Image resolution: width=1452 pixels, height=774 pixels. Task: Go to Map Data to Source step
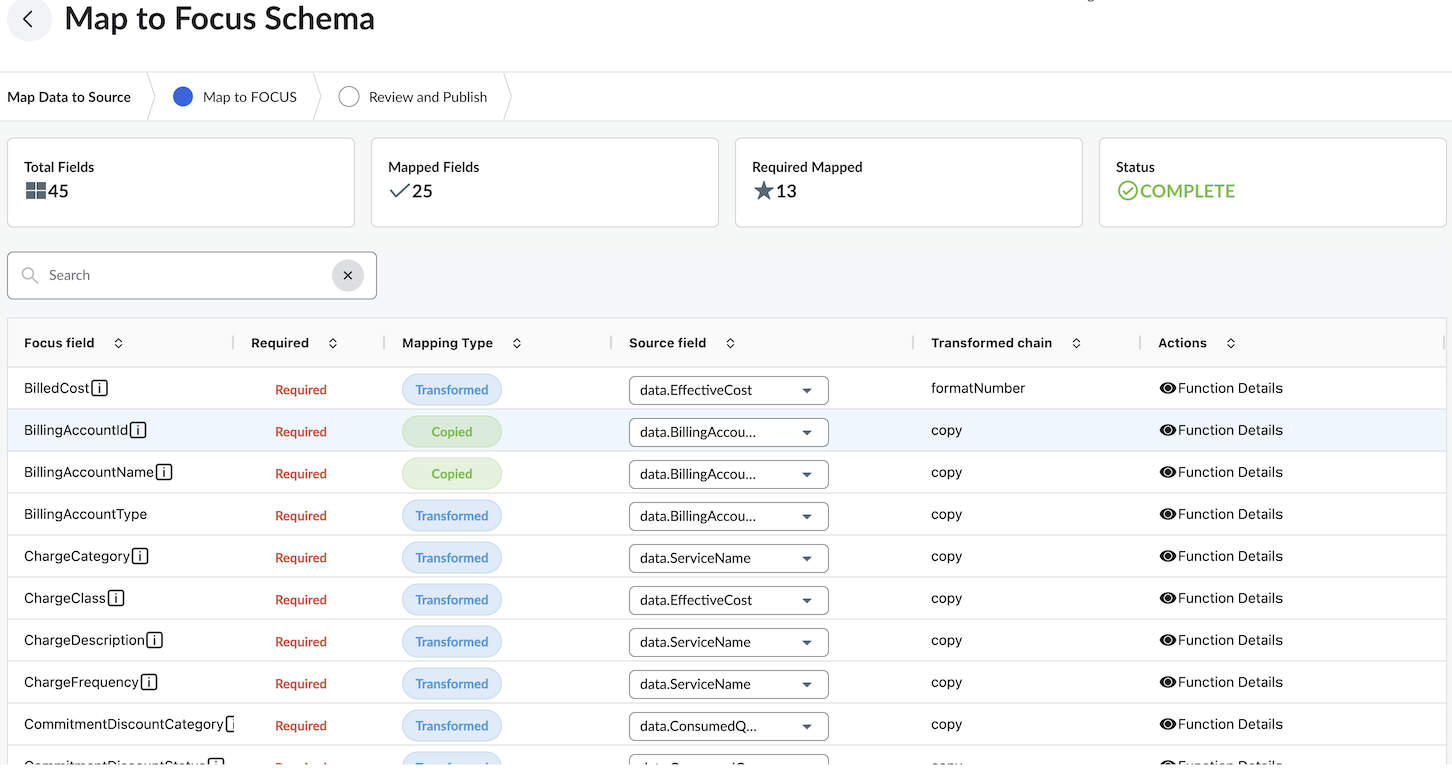tap(69, 97)
